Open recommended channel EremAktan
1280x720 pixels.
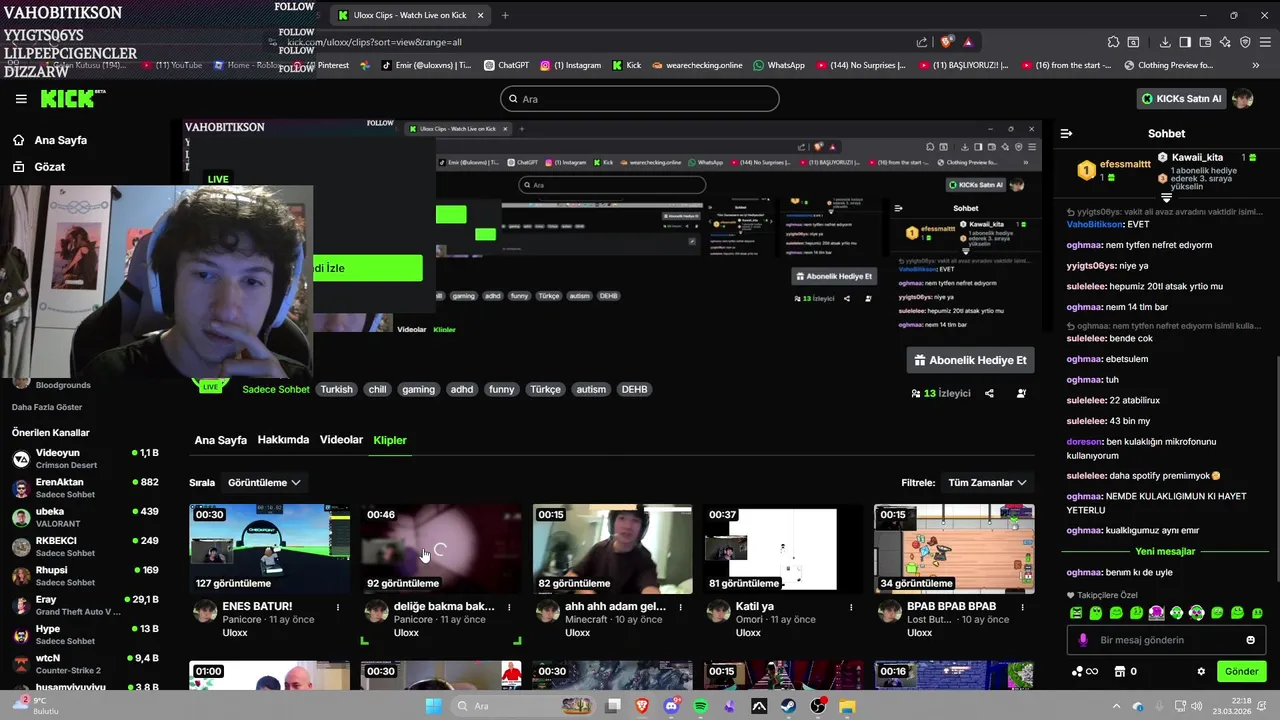(87, 488)
